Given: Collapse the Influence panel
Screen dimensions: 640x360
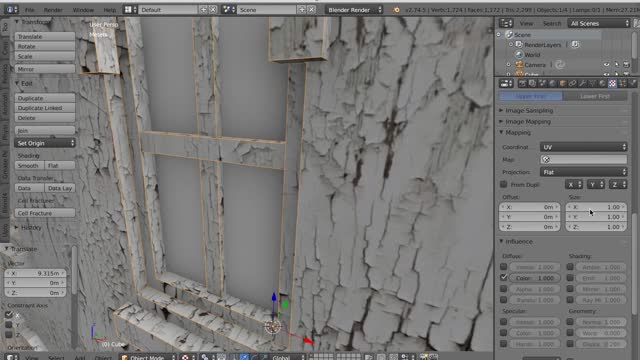Looking at the screenshot, I should 518,241.
